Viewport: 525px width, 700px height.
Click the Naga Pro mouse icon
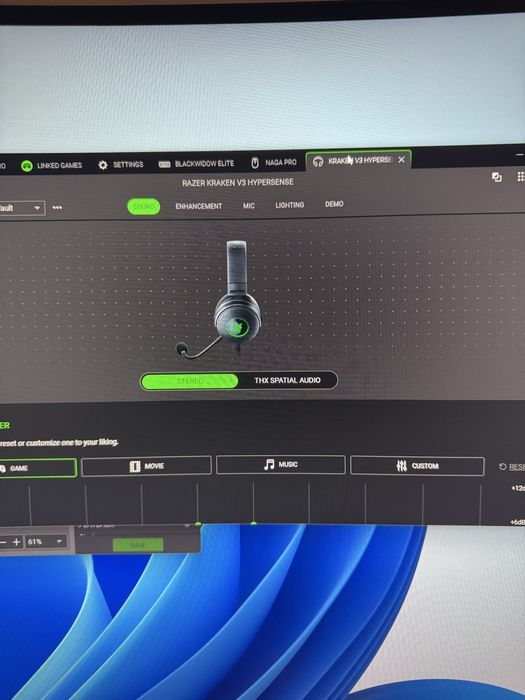click(x=255, y=163)
